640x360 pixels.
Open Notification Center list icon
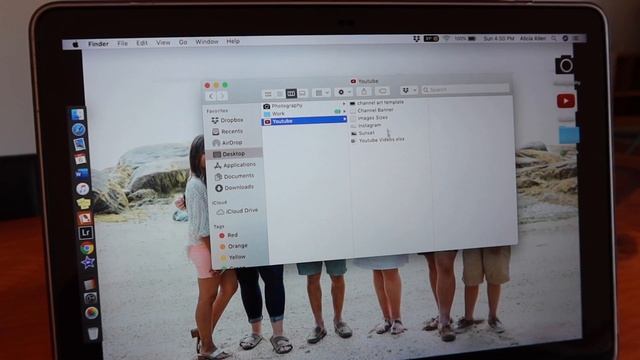[x=576, y=38]
